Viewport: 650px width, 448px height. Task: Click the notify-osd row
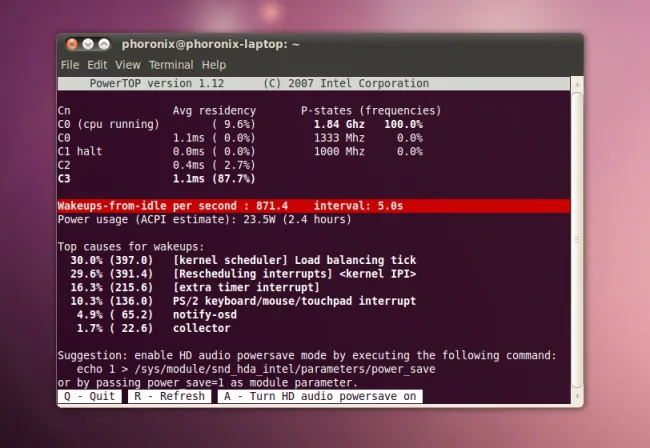pos(157,315)
